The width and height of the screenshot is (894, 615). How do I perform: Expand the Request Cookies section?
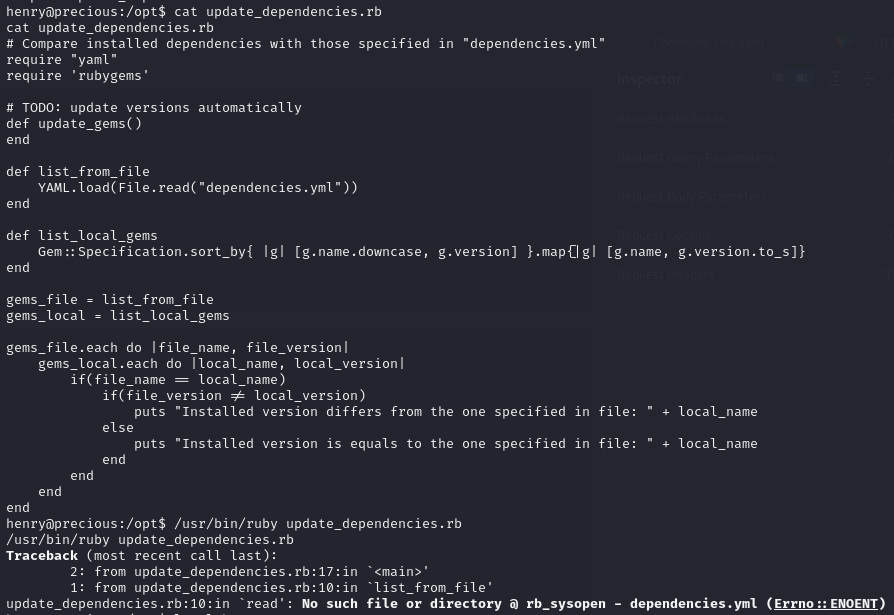[664, 235]
